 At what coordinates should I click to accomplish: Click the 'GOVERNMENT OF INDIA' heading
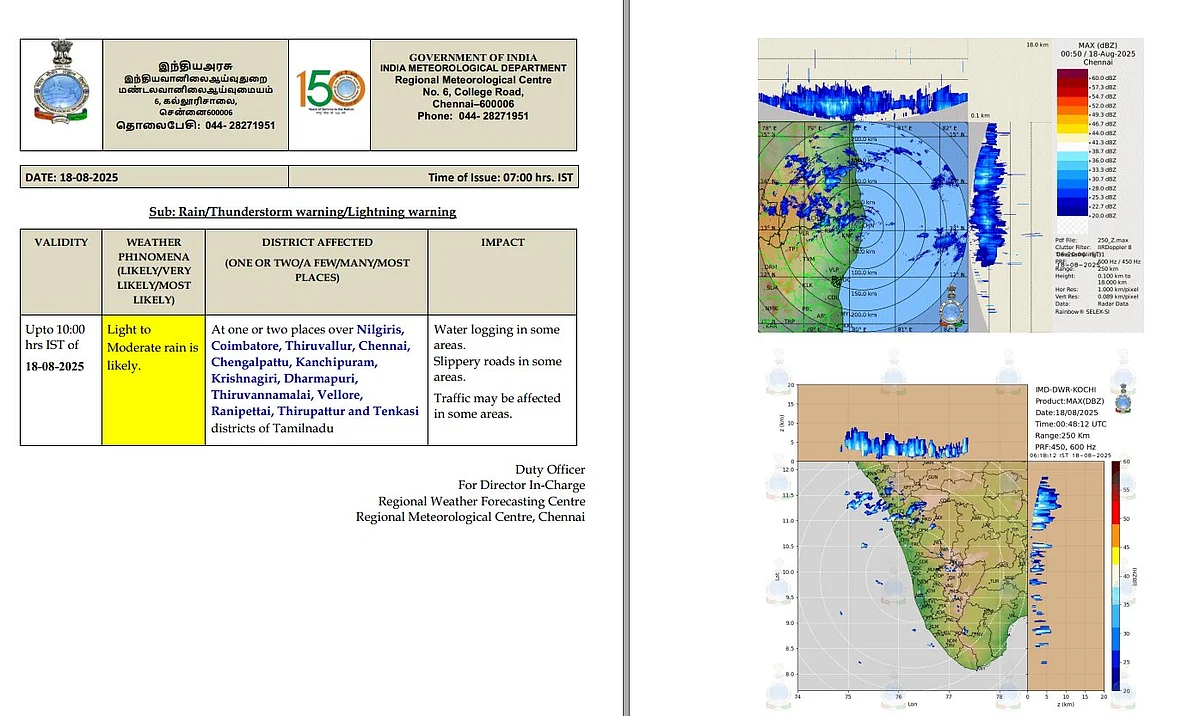(x=473, y=58)
